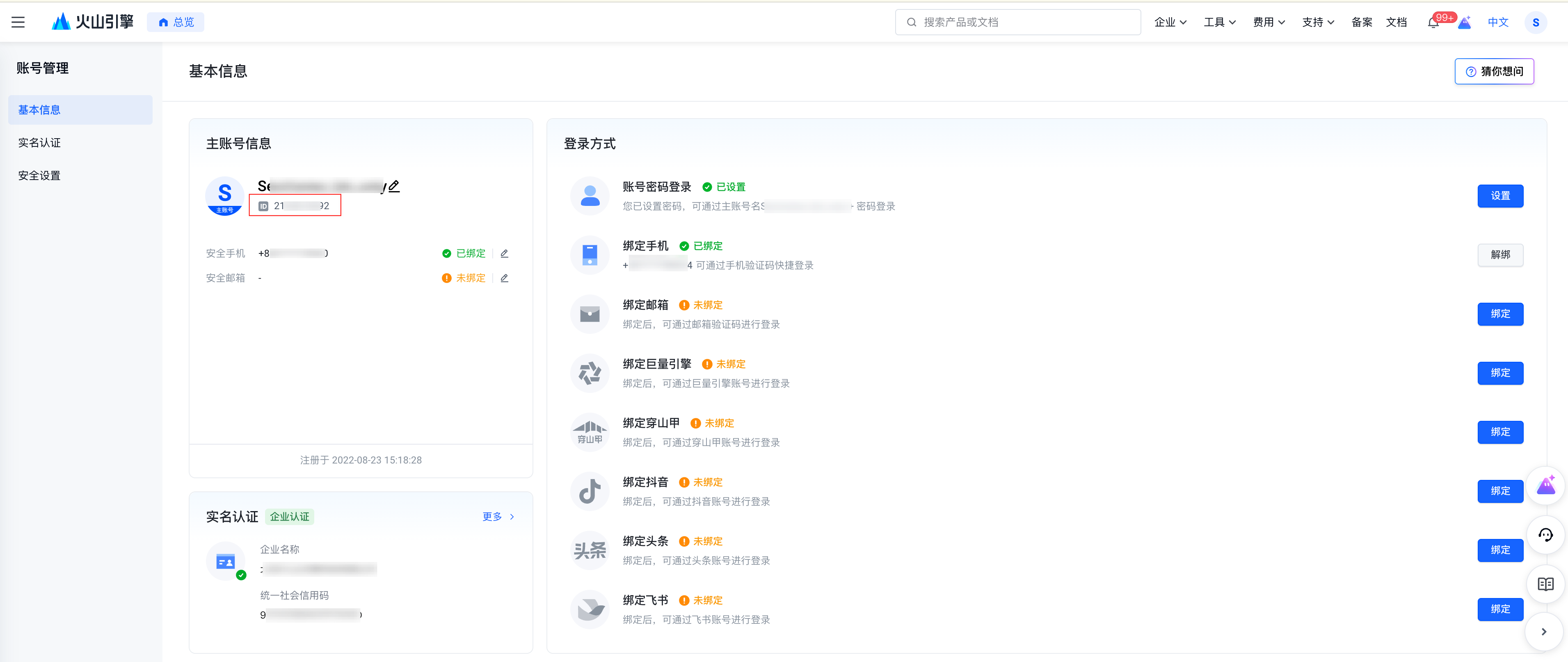Screen dimensions: 1568x662
Task: Edit the 安全邮箱 email entry
Action: click(x=504, y=278)
